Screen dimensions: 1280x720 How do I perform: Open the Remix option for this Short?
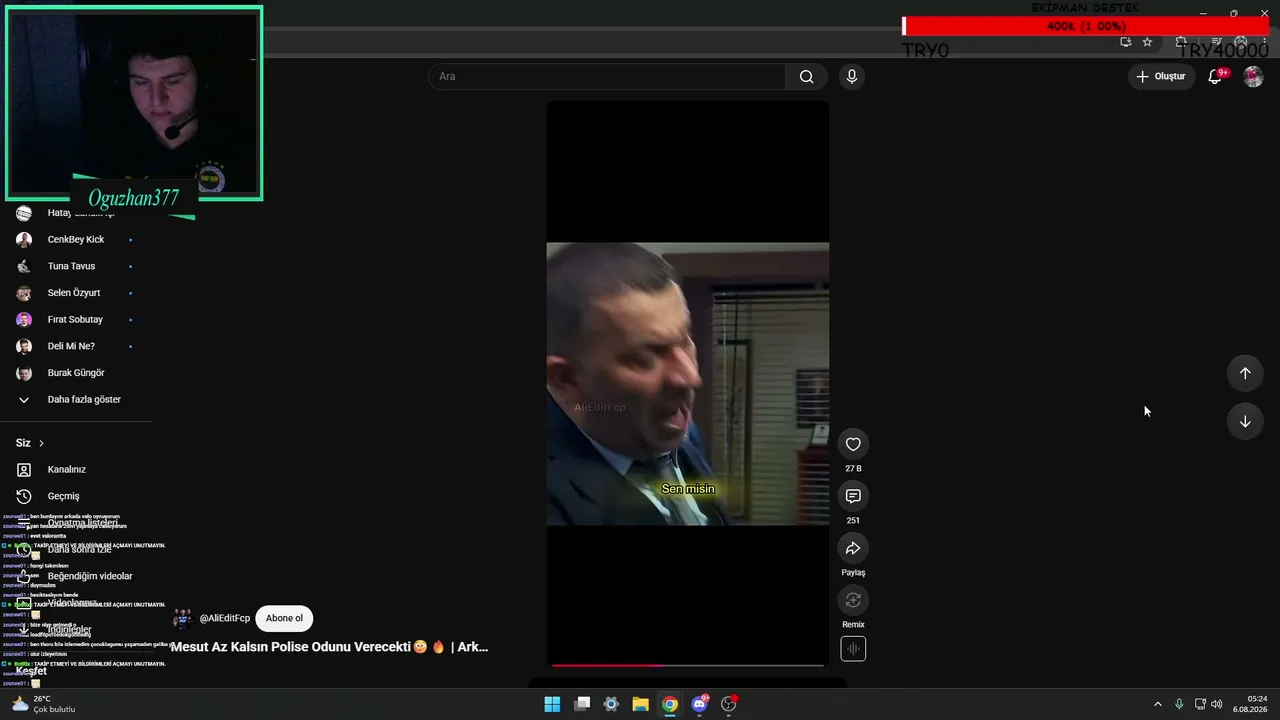coord(853,600)
